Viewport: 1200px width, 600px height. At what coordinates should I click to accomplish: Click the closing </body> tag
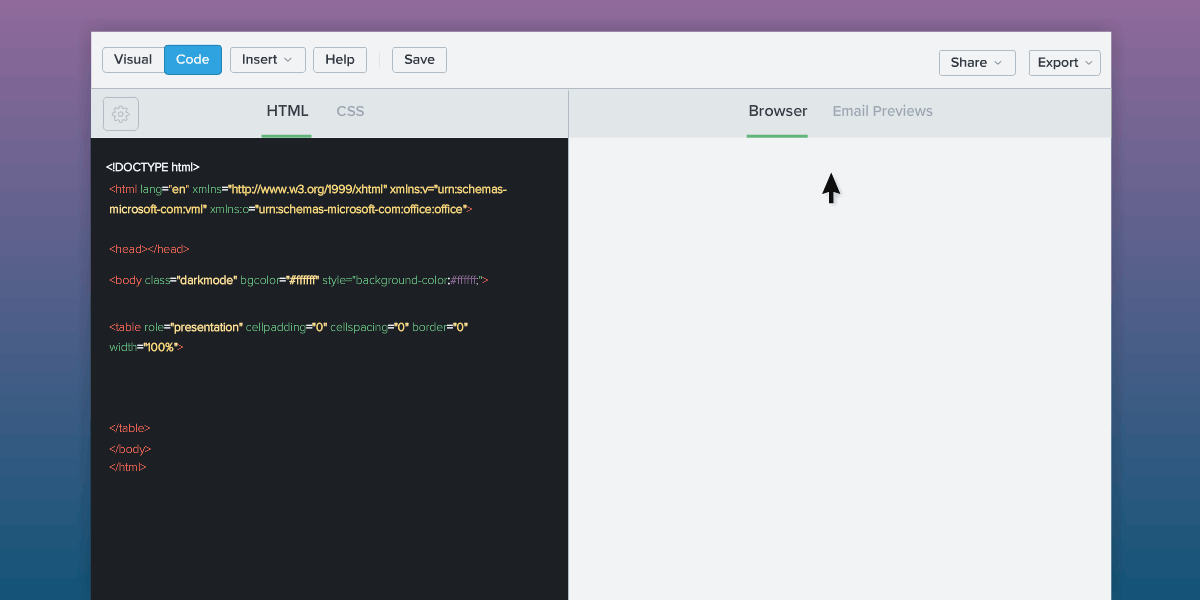coord(130,449)
